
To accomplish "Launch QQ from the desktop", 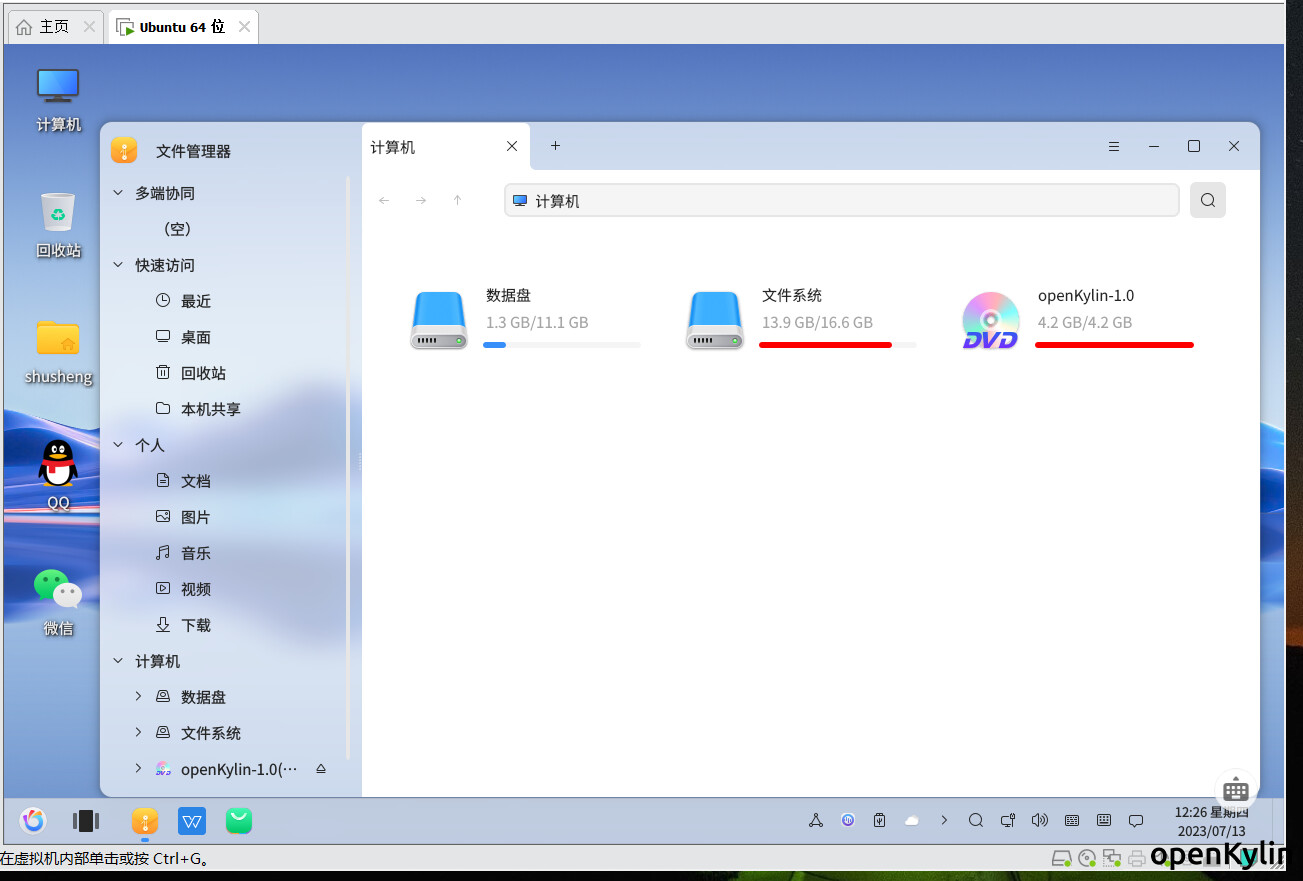I will click(58, 465).
